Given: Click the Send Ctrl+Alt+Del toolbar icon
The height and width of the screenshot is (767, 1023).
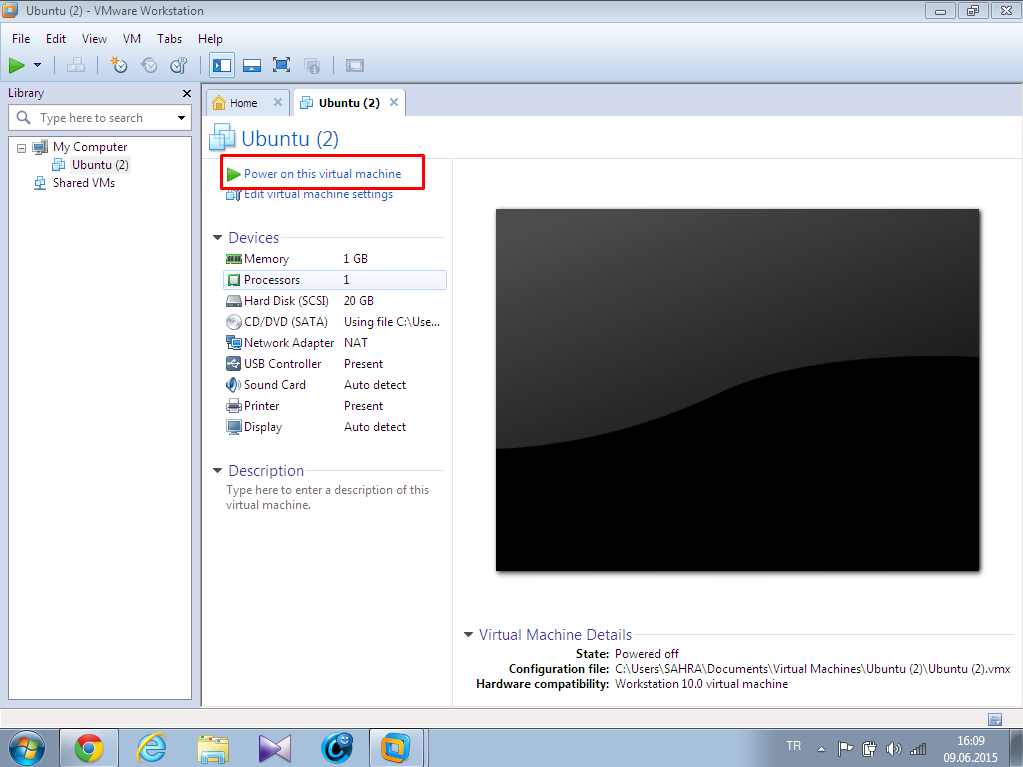Looking at the screenshot, I should [76, 65].
